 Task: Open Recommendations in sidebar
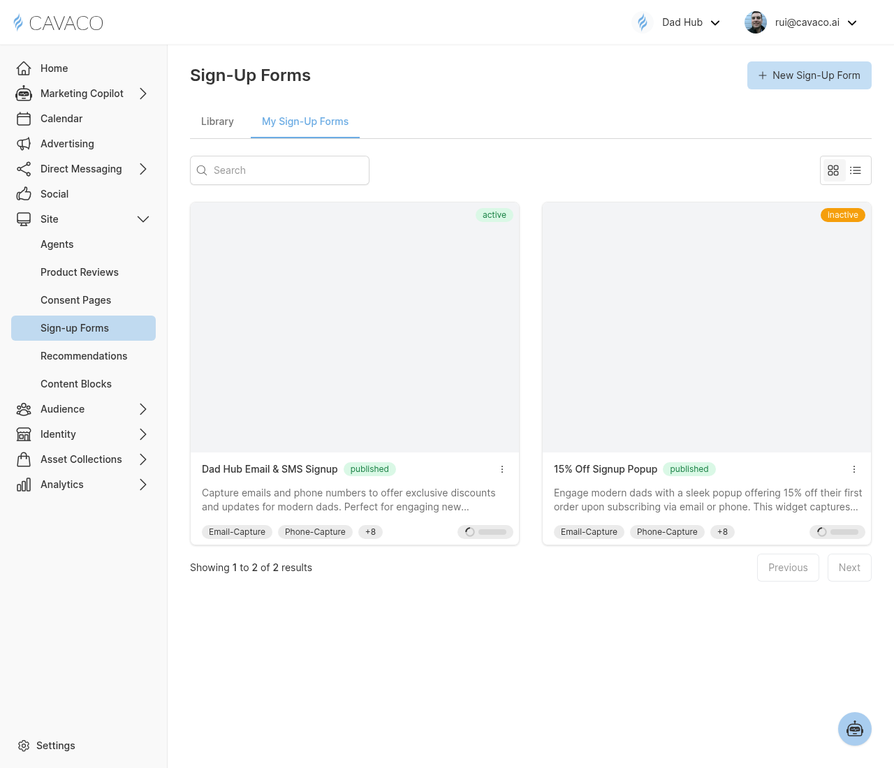[84, 356]
